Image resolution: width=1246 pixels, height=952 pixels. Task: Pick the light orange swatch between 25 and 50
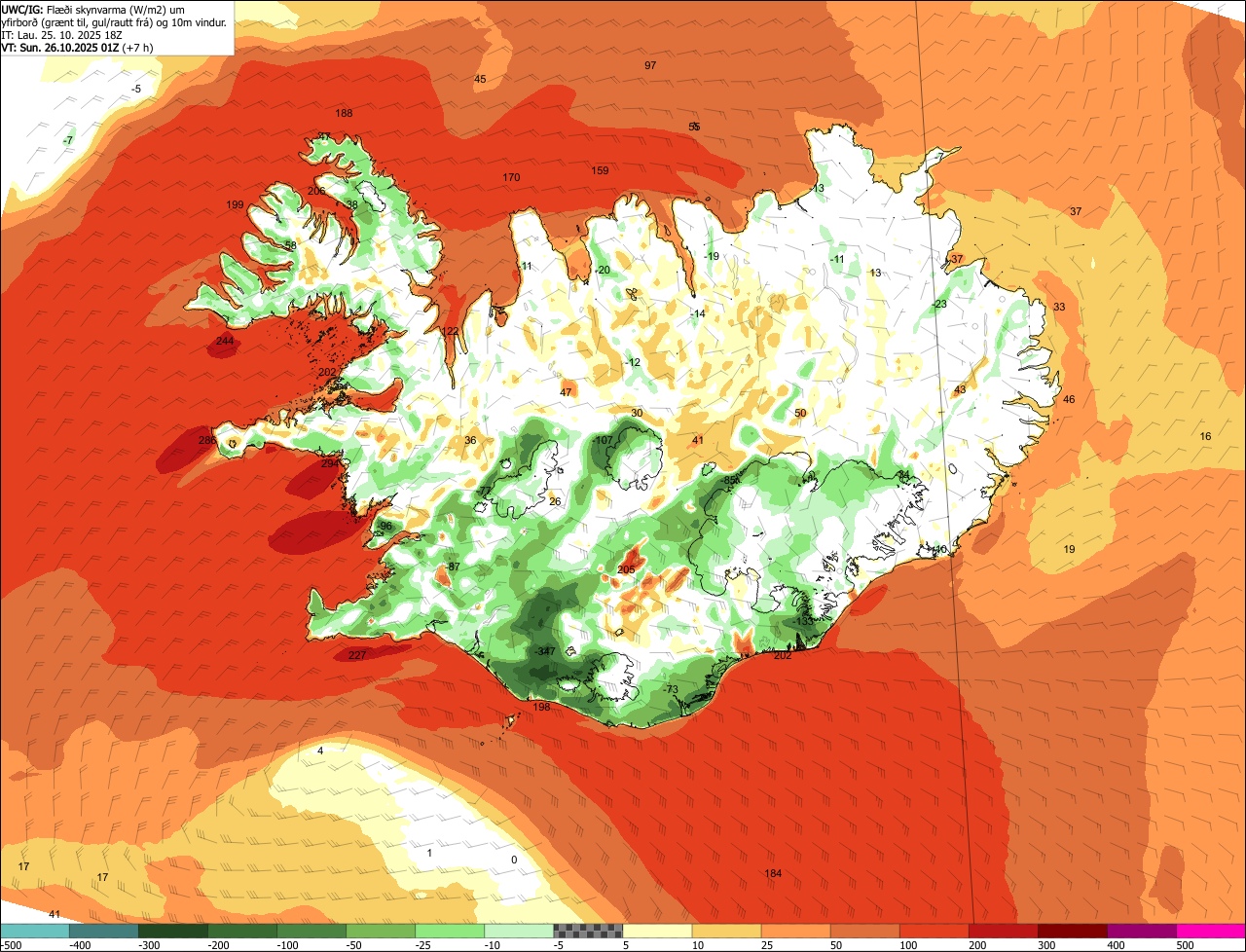coord(795,931)
